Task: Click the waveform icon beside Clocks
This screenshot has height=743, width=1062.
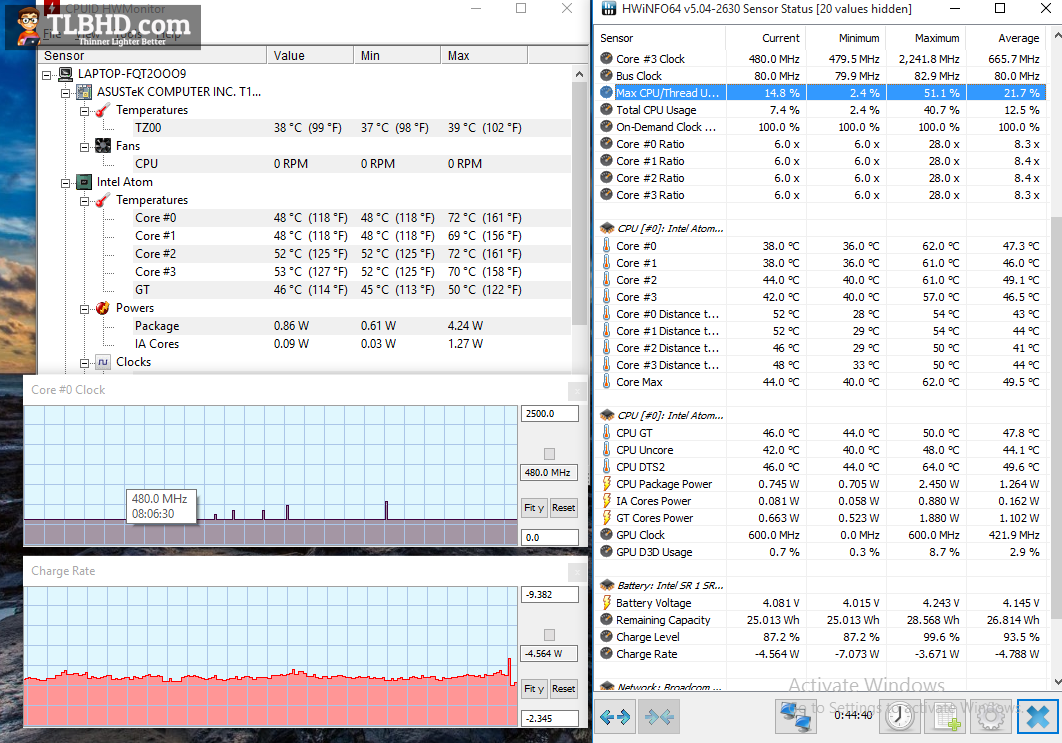Action: [103, 362]
